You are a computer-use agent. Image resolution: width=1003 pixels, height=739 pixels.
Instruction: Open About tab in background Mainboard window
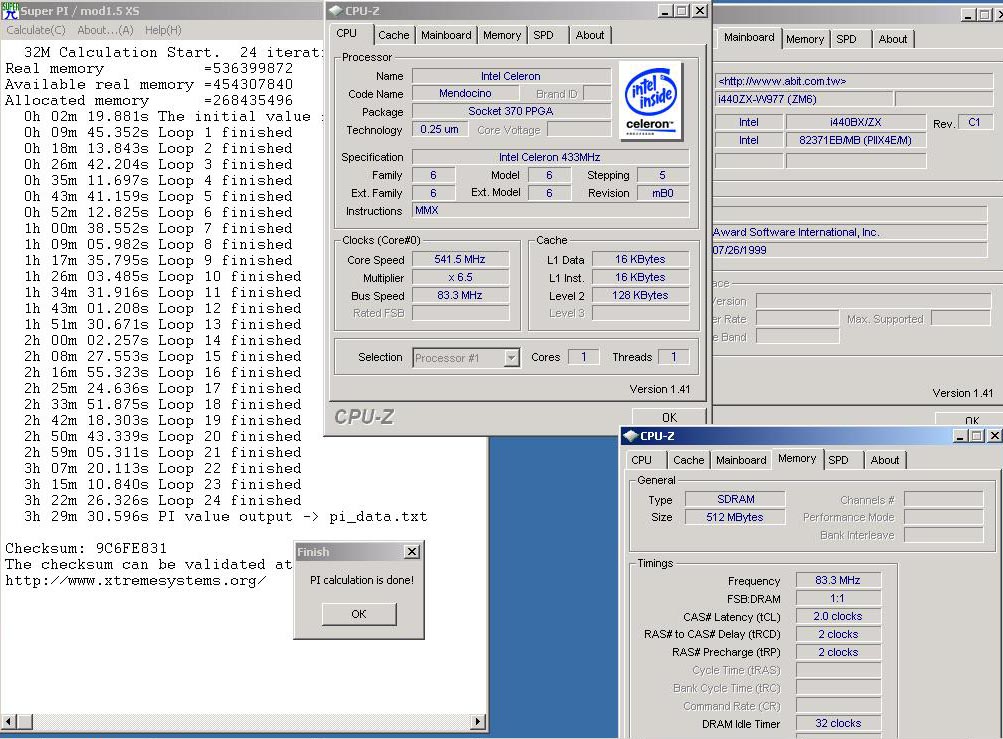tap(892, 39)
